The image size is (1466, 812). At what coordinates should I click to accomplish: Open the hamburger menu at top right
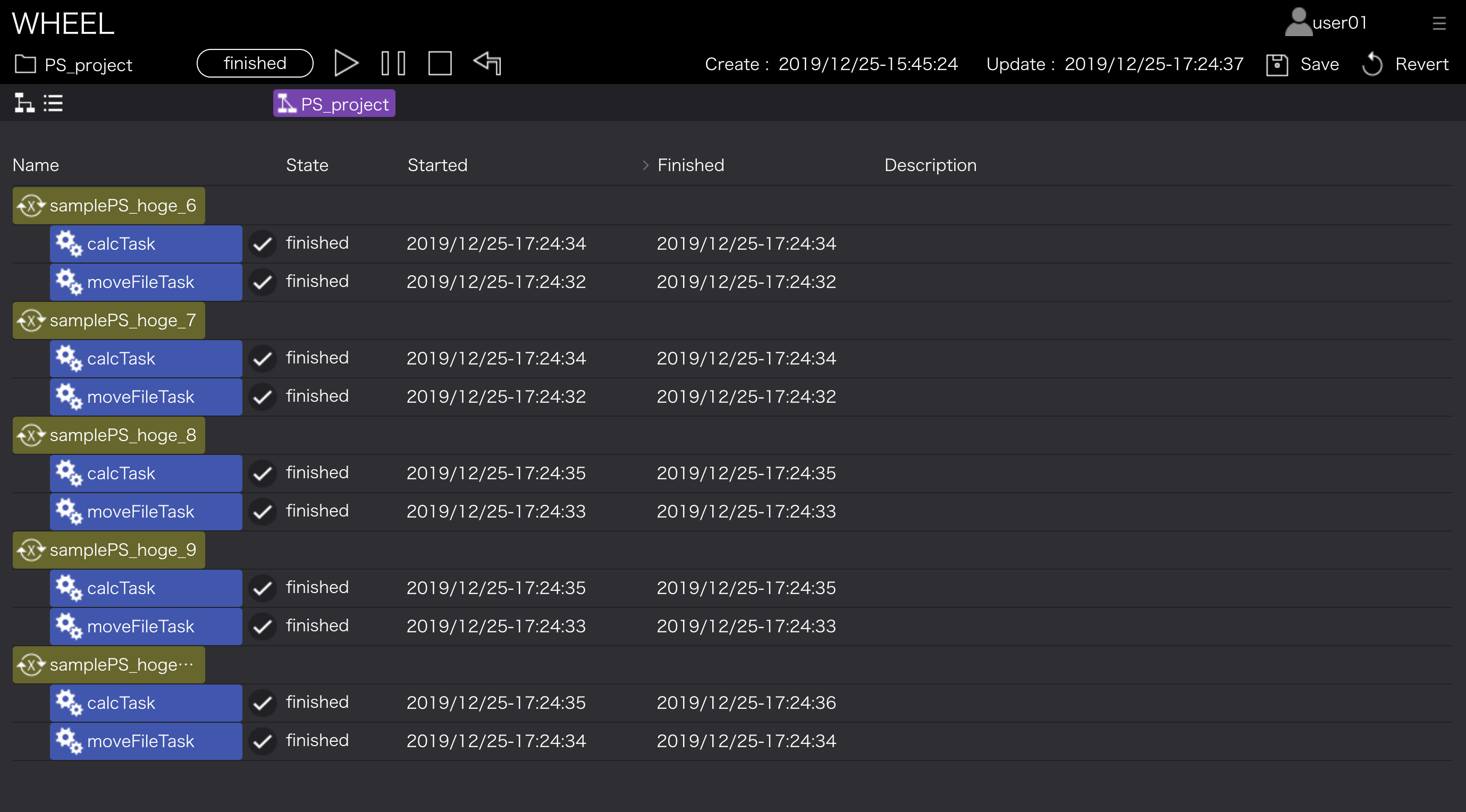click(x=1439, y=23)
